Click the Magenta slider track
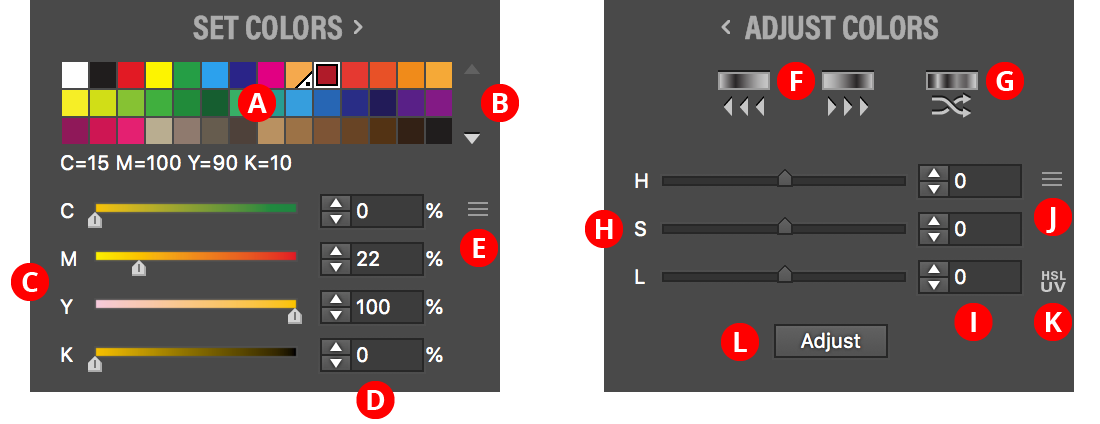The width and height of the screenshot is (1100, 424). [x=196, y=256]
